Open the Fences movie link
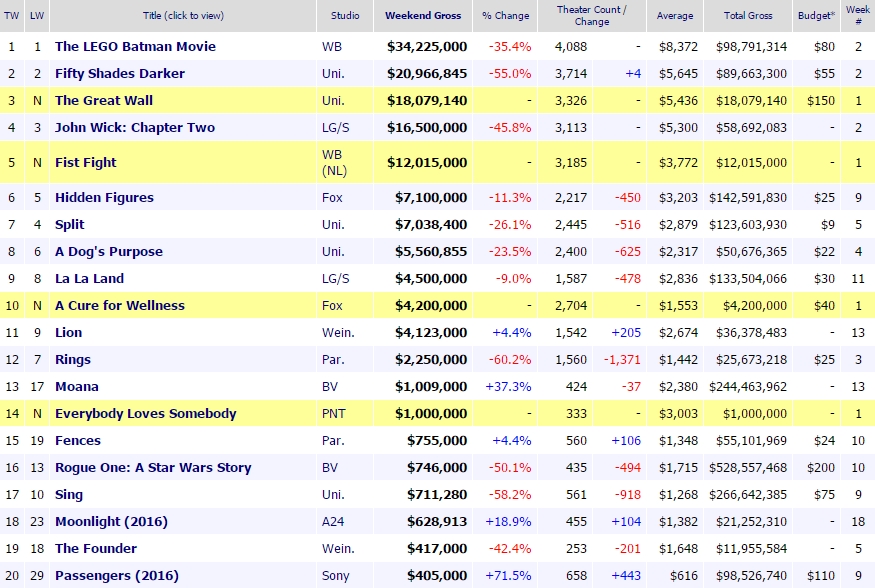This screenshot has height=588, width=875. click(78, 441)
